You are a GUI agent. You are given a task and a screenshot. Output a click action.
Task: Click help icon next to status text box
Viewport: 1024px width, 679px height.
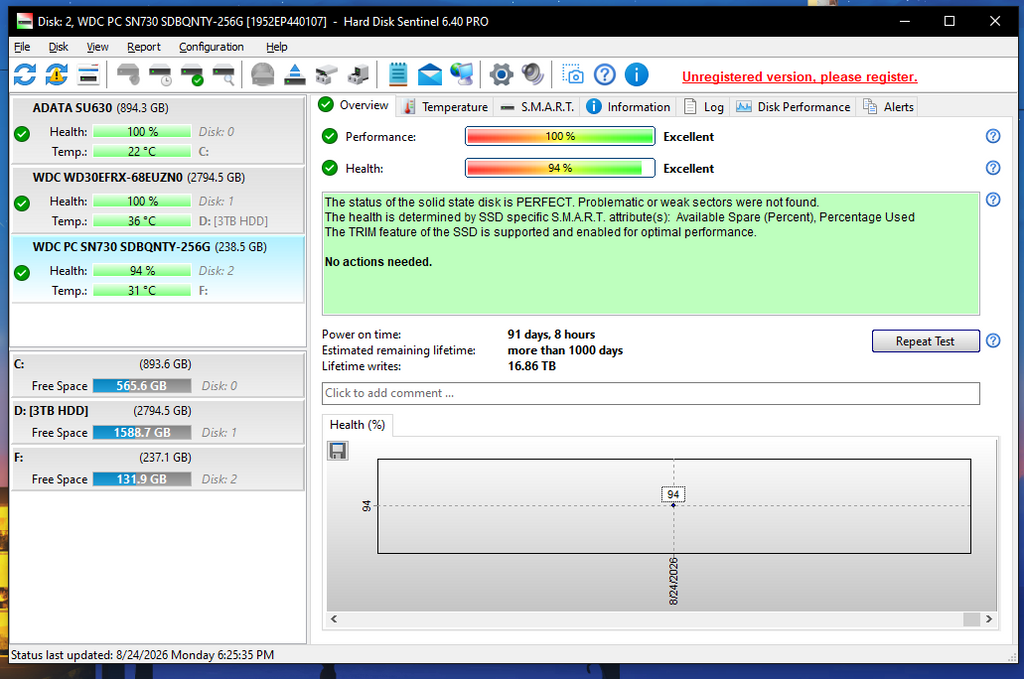pos(993,199)
